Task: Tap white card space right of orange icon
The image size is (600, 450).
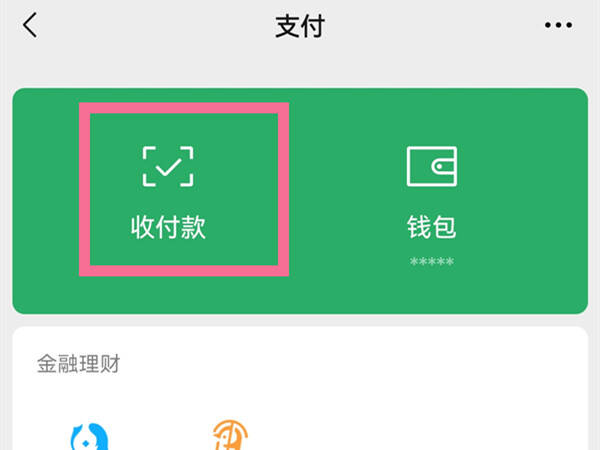Action: click(x=421, y=432)
